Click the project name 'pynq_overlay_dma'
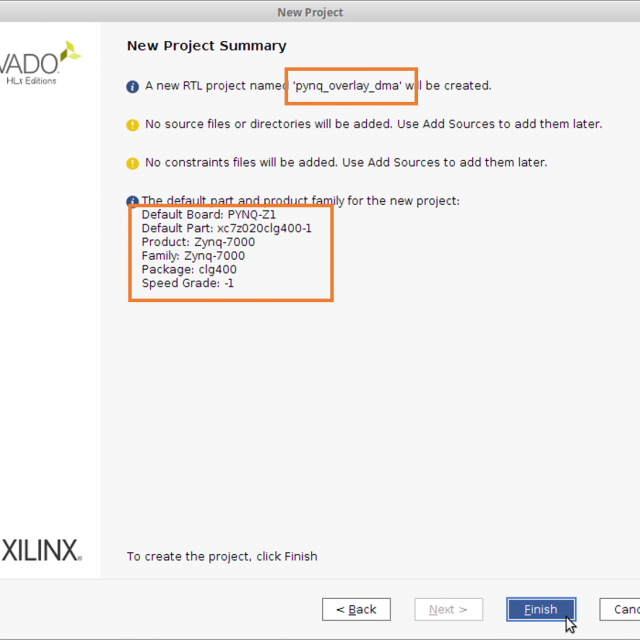The image size is (640, 640). tap(347, 86)
